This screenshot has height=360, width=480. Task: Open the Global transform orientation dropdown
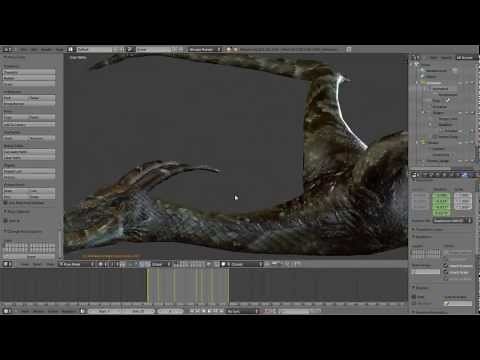[160, 264]
